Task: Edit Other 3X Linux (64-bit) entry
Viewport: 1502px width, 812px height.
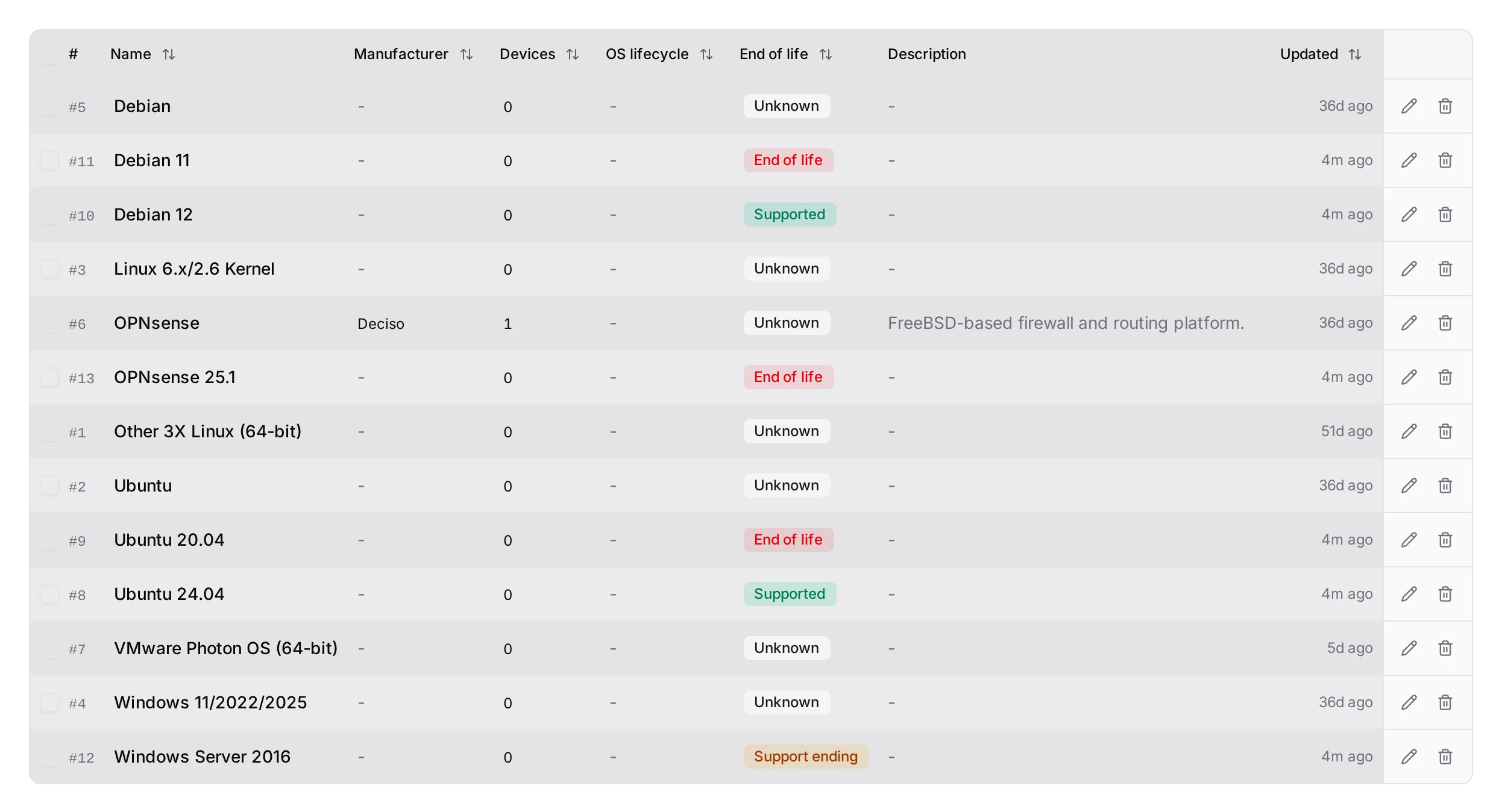Action: coord(1409,431)
